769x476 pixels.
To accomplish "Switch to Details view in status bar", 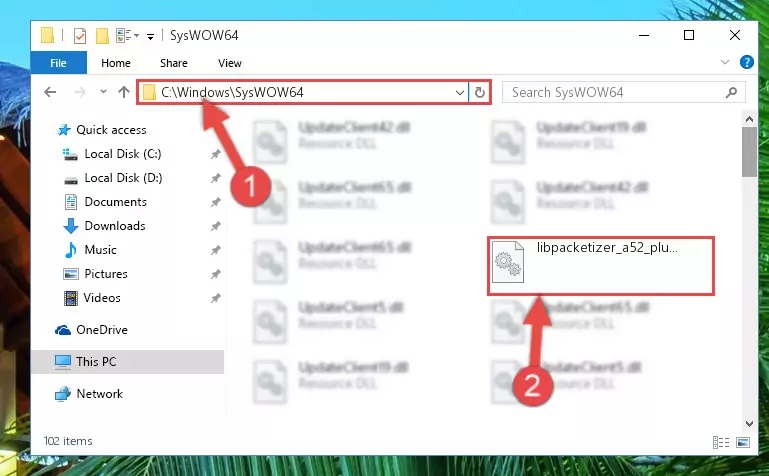I will (x=720, y=442).
